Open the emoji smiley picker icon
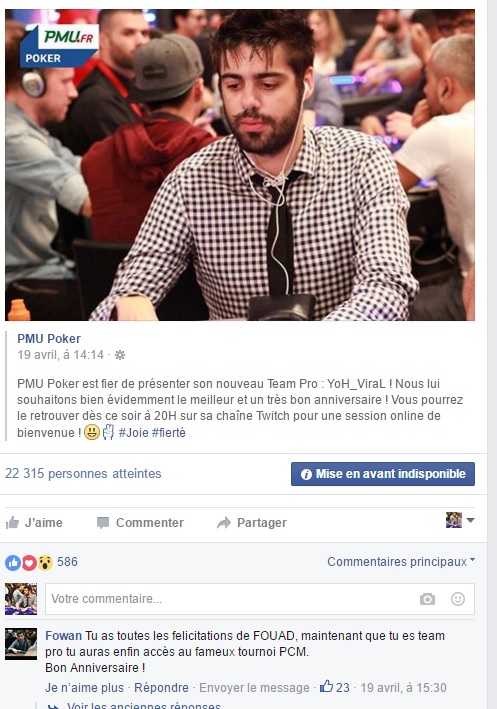The height and width of the screenshot is (709, 497). pyautogui.click(x=458, y=599)
